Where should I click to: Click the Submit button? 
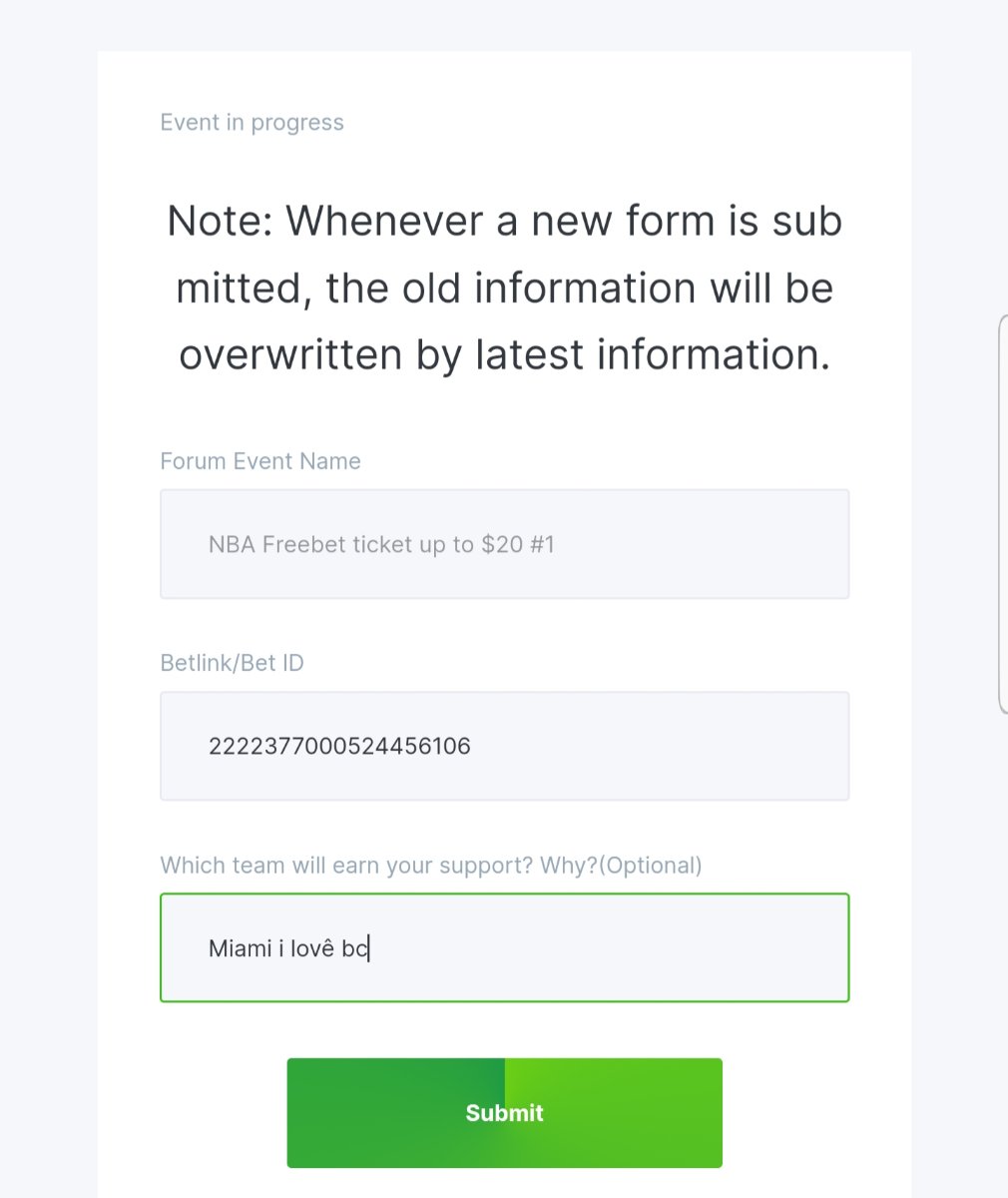[x=504, y=1112]
